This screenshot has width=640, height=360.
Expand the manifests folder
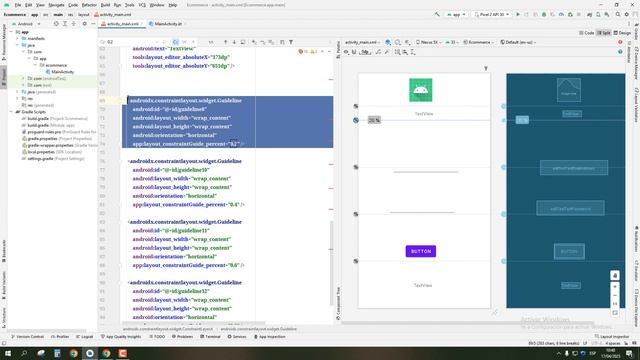click(x=18, y=38)
